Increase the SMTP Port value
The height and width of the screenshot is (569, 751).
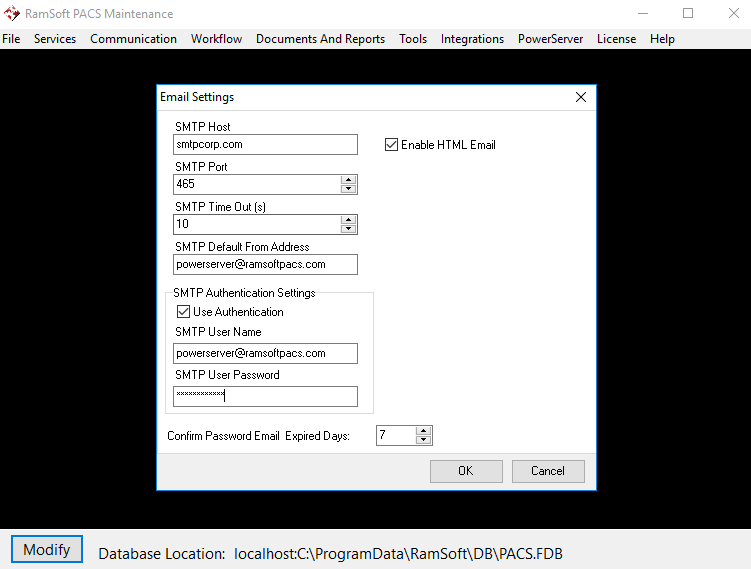tap(348, 180)
